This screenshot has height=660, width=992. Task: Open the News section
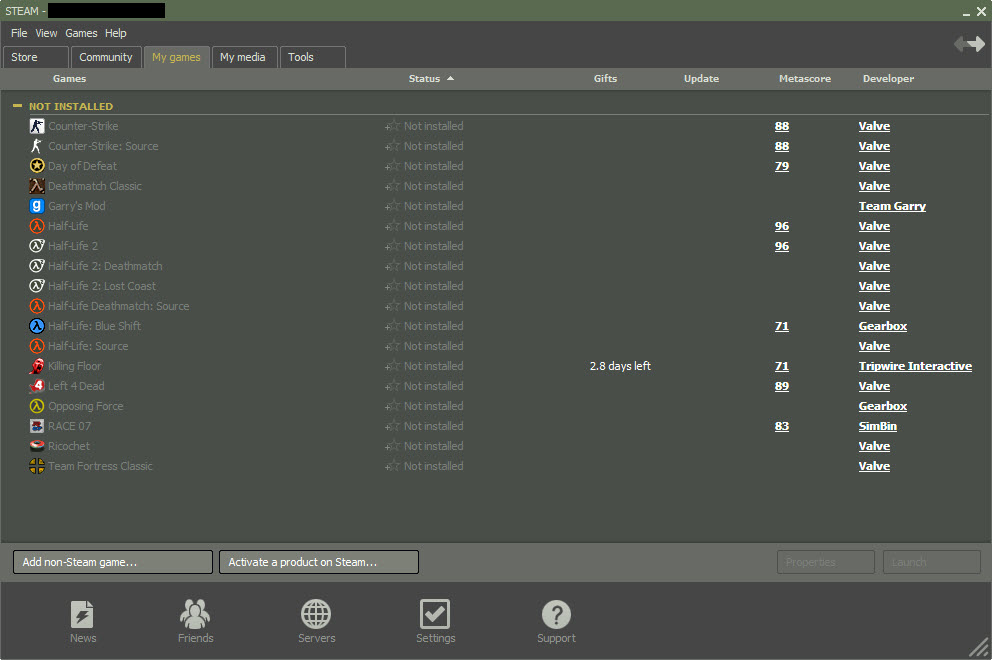click(x=83, y=621)
